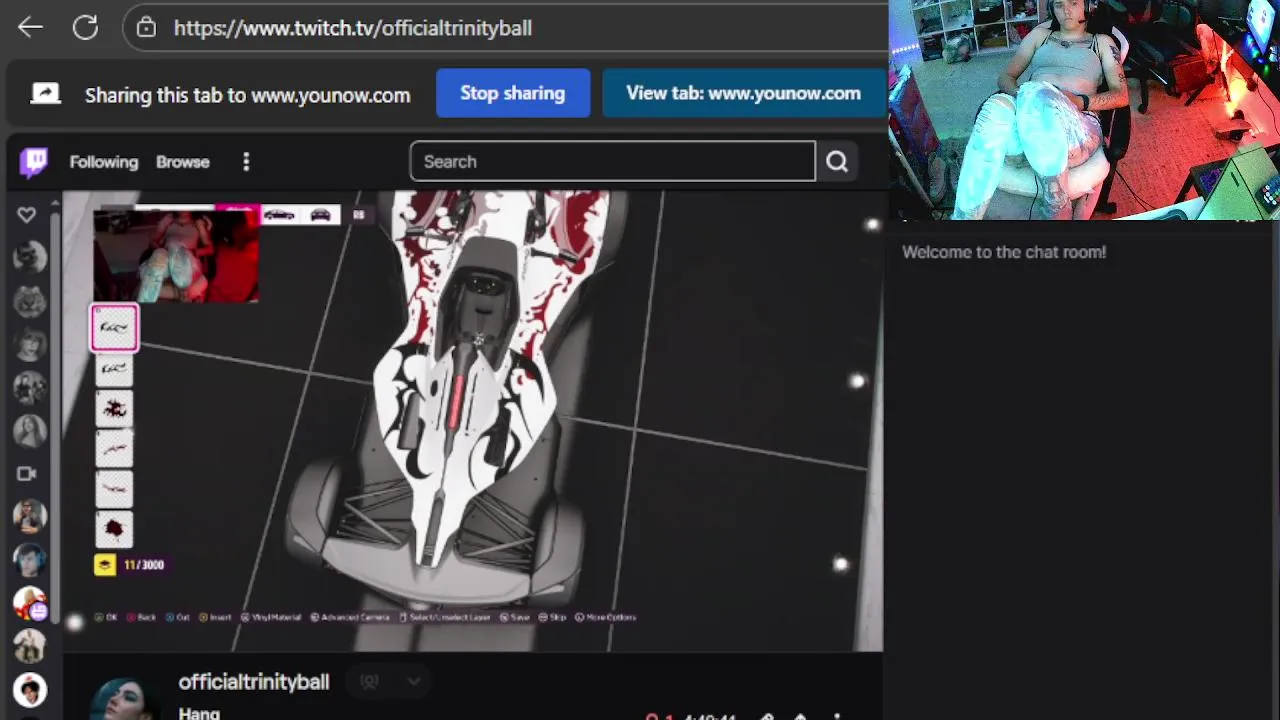Image resolution: width=1280 pixels, height=720 pixels.
Task: Switch to the second car side-view tab
Action: coord(320,214)
